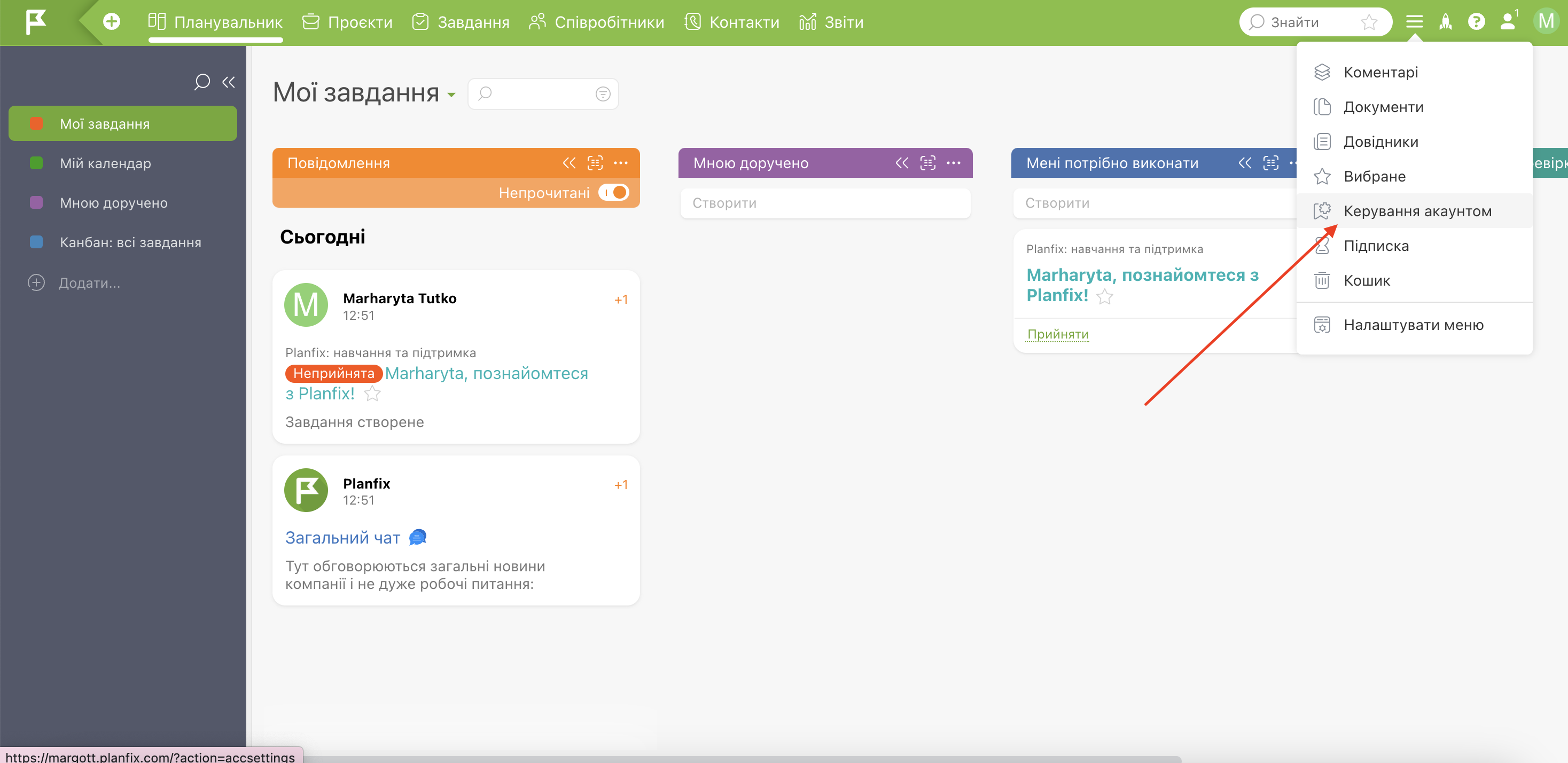The height and width of the screenshot is (763, 1568).
Task: Open the Співробітники tab
Action: click(x=597, y=22)
